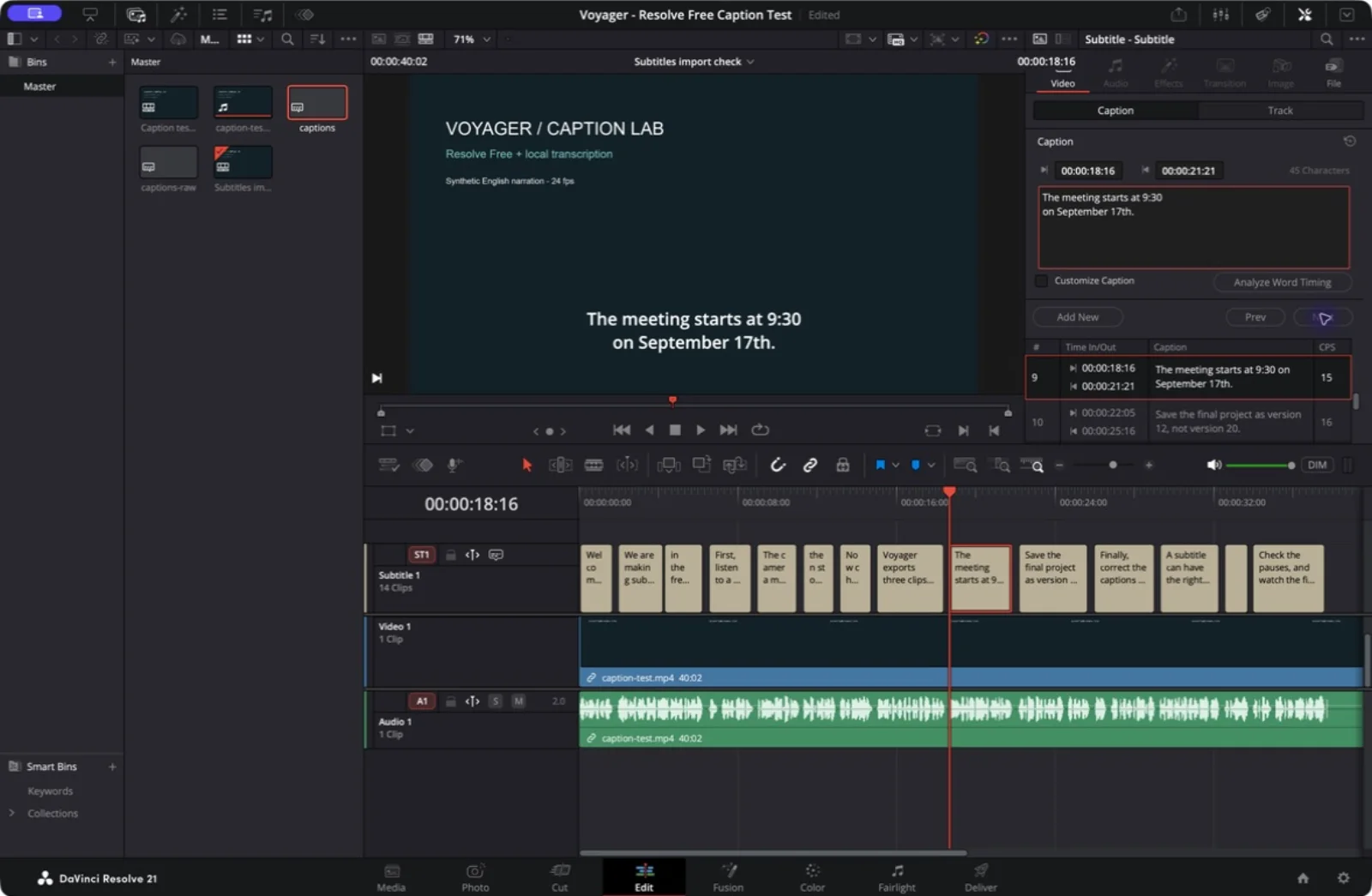Open the Edit page

[x=644, y=877]
